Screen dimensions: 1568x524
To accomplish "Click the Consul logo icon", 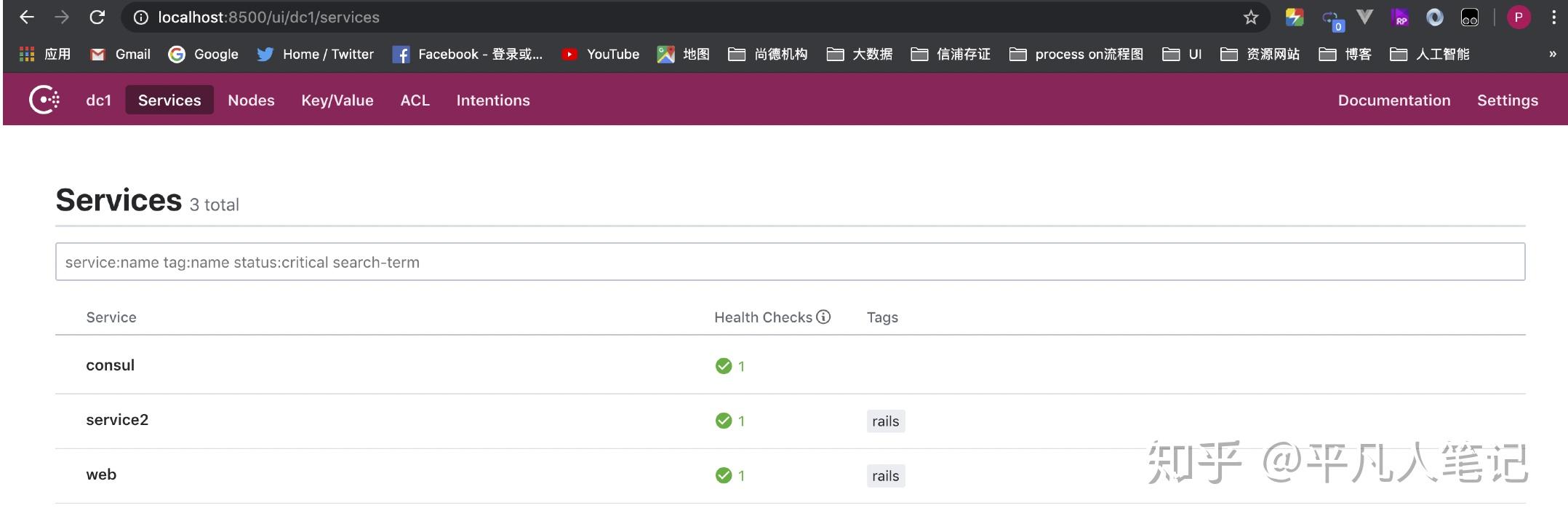I will point(44,100).
